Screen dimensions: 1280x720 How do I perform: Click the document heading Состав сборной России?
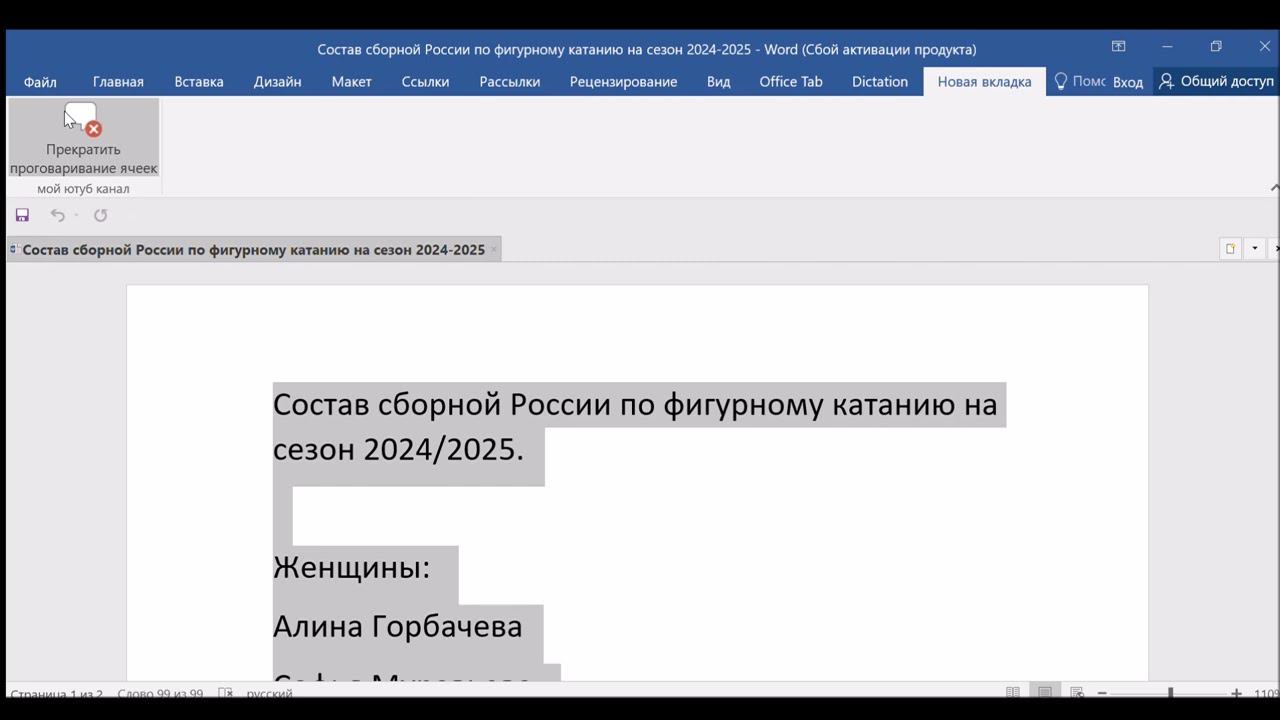[x=635, y=405]
